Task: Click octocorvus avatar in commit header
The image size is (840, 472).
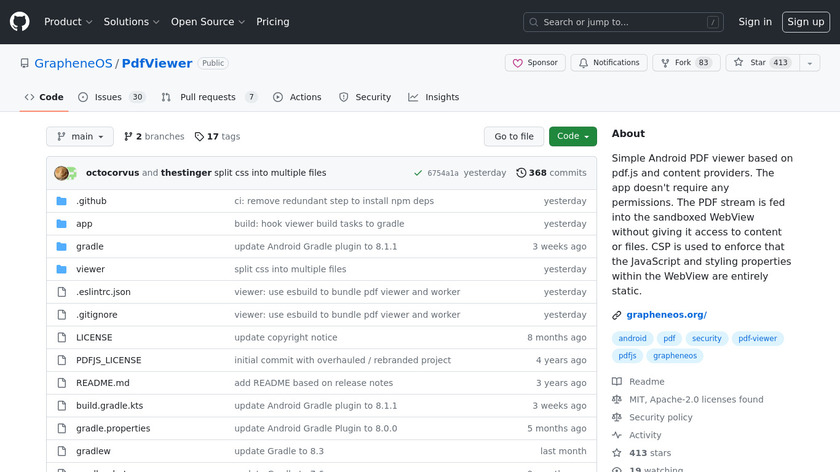Action: tap(61, 173)
